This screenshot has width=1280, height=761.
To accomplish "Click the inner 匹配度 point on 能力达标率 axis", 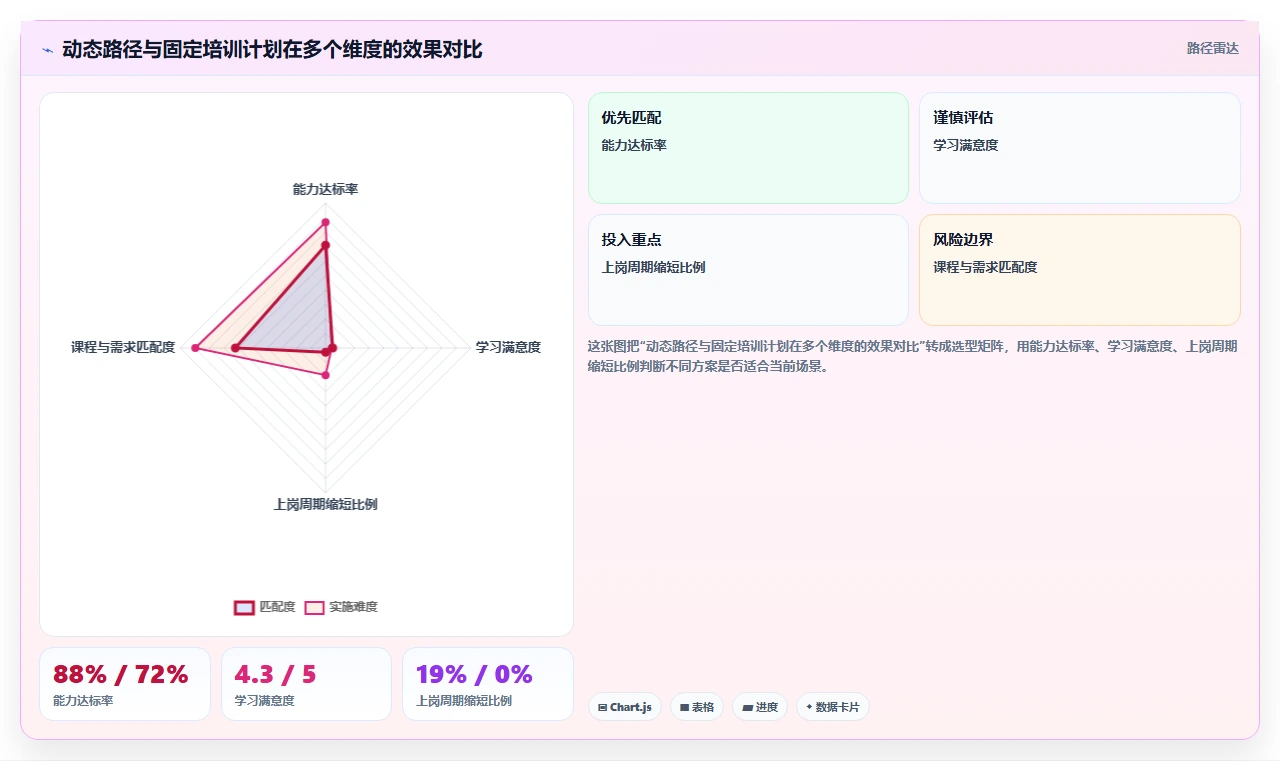I will (x=325, y=244).
